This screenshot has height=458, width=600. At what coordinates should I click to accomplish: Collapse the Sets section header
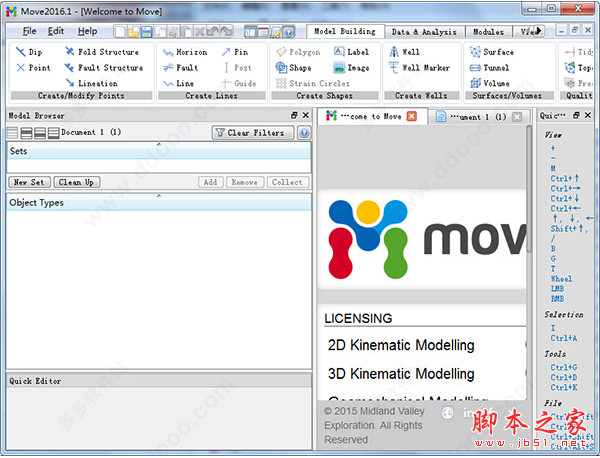pyautogui.click(x=159, y=150)
